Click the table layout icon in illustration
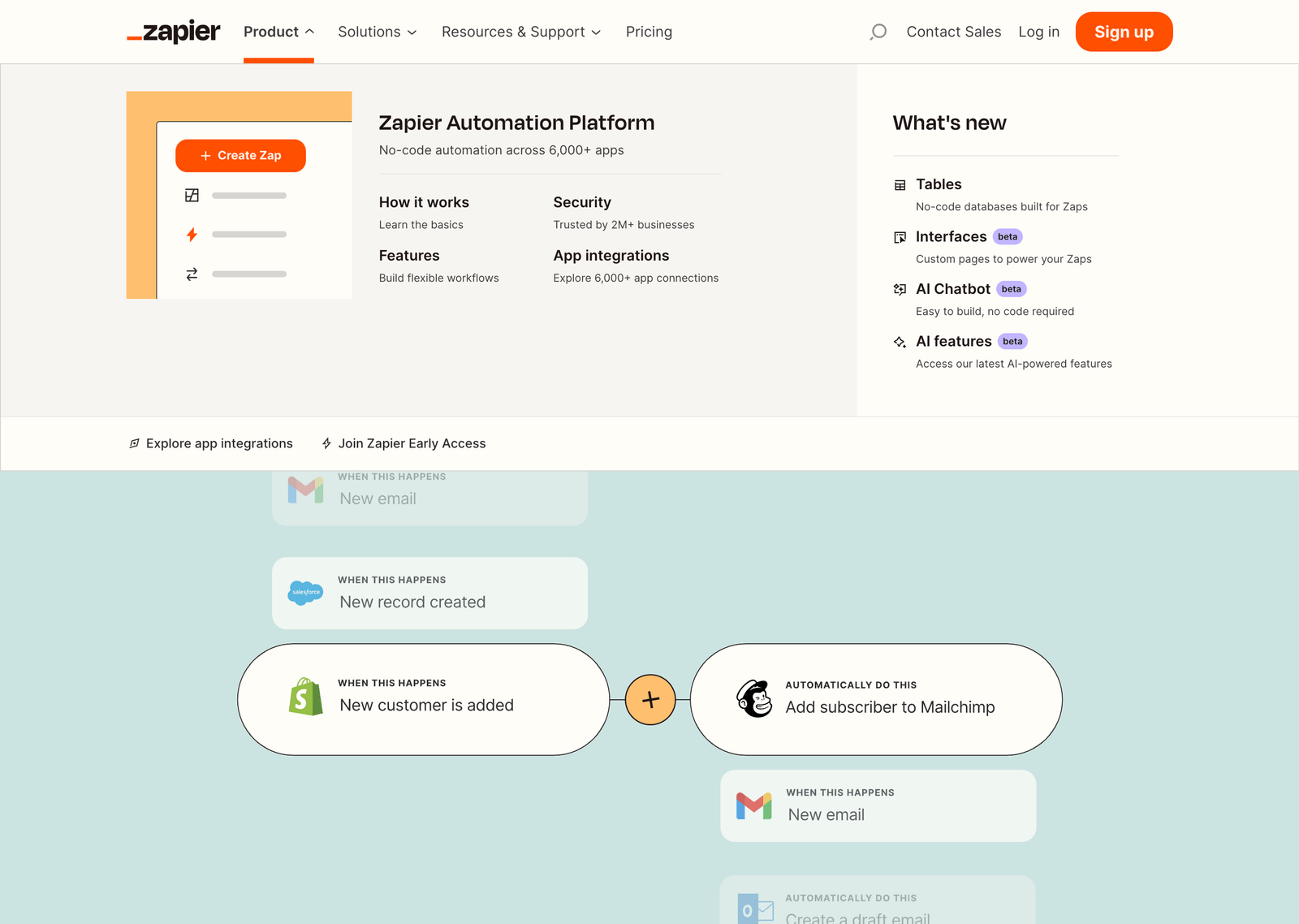 pyautogui.click(x=192, y=195)
